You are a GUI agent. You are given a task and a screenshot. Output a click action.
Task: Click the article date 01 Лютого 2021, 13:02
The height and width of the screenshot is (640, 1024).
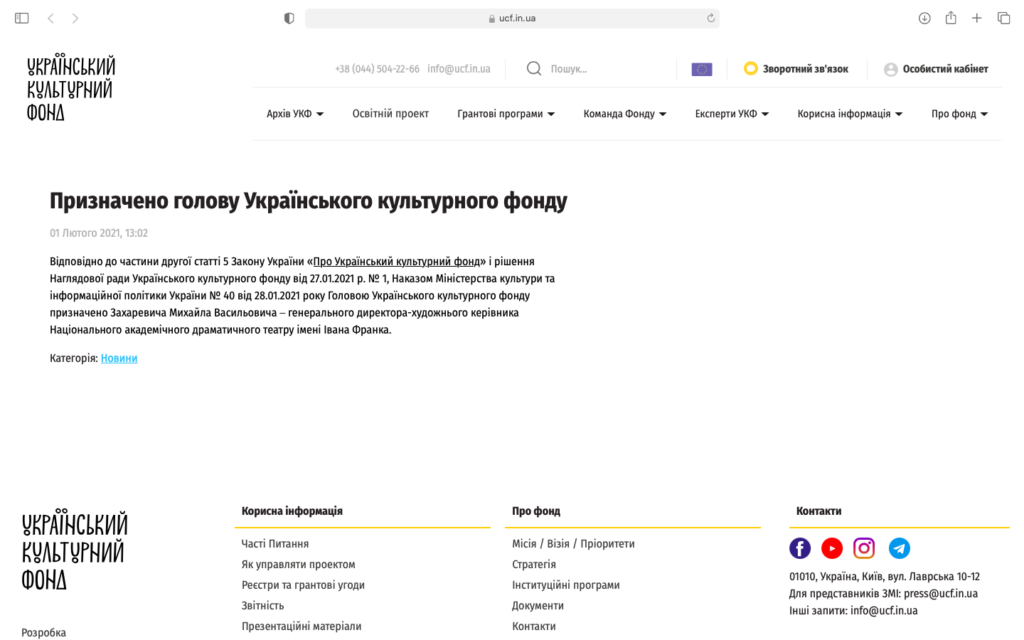pos(99,233)
